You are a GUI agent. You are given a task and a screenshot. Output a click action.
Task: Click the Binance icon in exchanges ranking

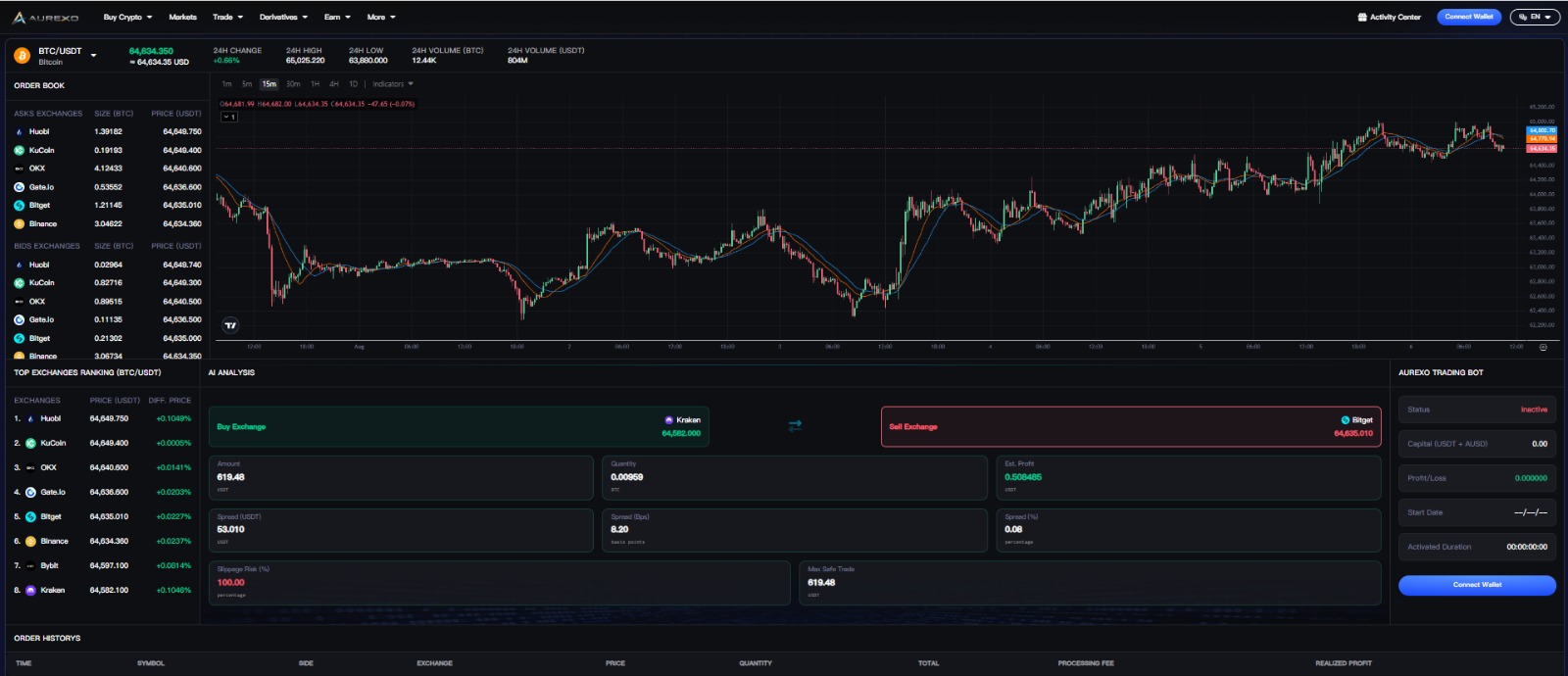(30, 541)
